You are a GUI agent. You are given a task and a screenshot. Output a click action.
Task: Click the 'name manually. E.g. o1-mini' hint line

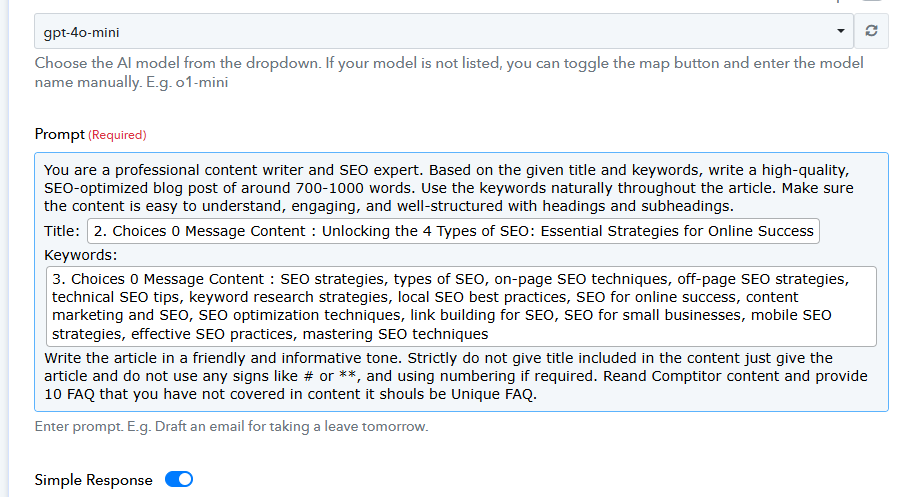pos(131,82)
